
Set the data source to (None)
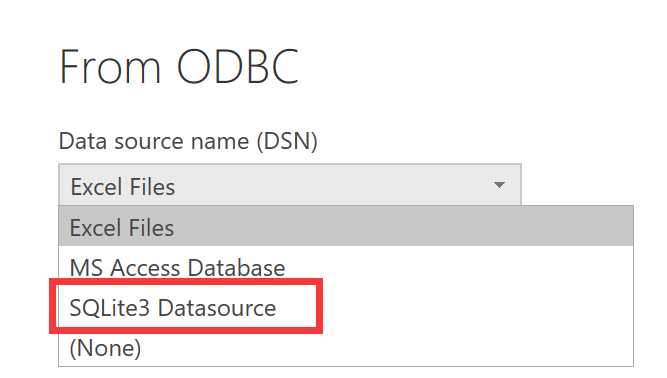click(345, 347)
